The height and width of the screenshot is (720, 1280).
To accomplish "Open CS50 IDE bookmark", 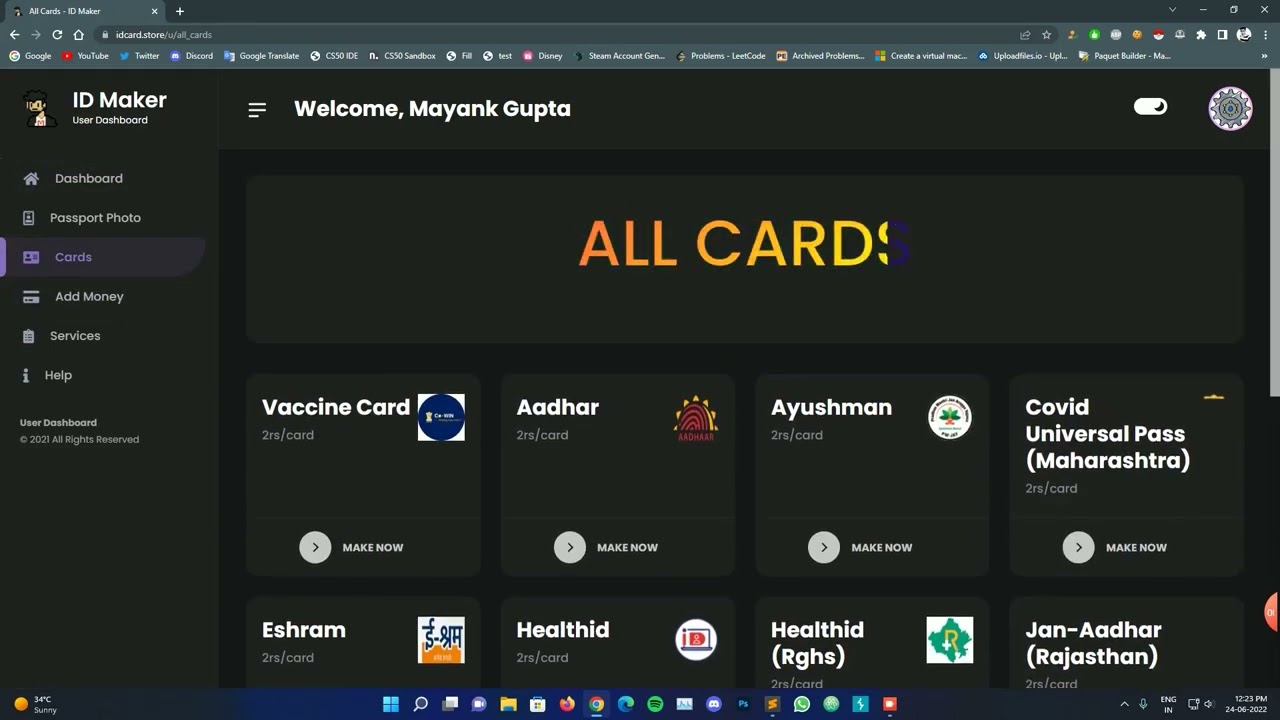I will pos(334,56).
